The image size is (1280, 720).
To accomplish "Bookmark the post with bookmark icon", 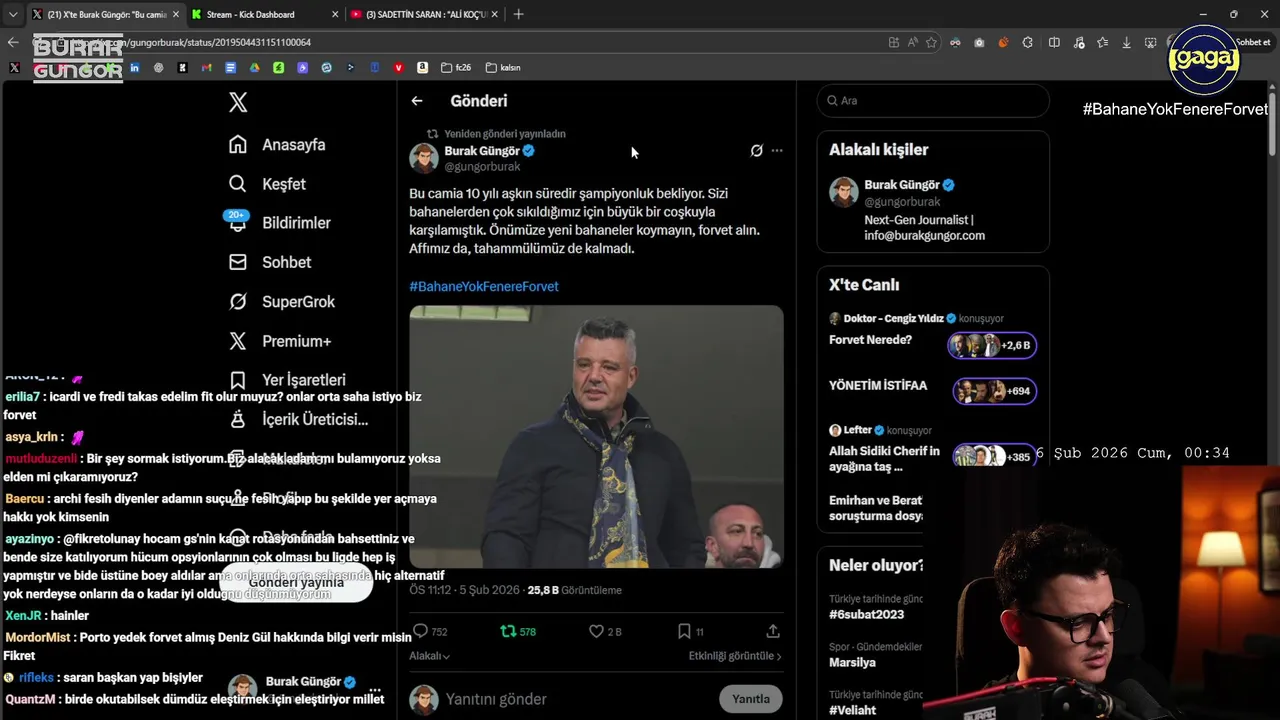I will (x=684, y=631).
